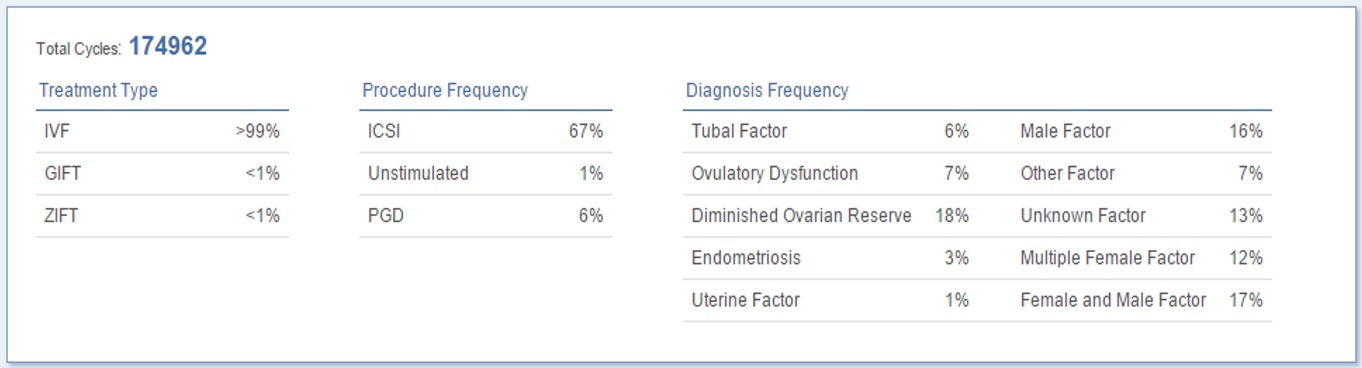Click the IVF treatment row
This screenshot has height=368, width=1362.
click(x=162, y=131)
